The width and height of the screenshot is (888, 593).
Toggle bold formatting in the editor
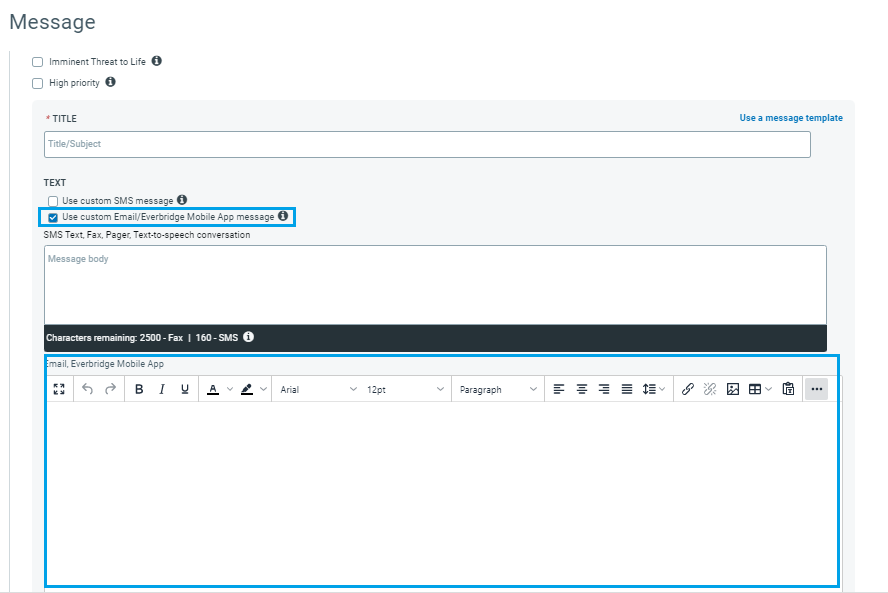point(139,389)
